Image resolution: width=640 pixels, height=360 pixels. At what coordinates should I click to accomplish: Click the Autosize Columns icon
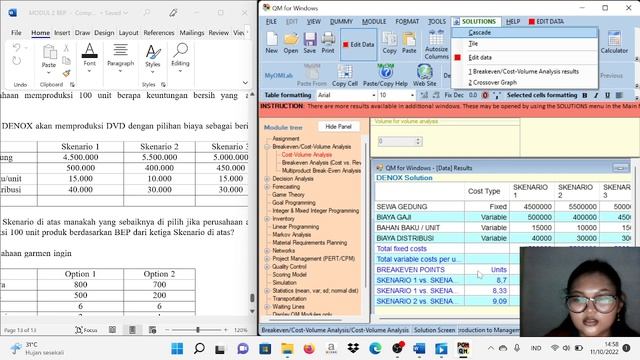point(436,45)
